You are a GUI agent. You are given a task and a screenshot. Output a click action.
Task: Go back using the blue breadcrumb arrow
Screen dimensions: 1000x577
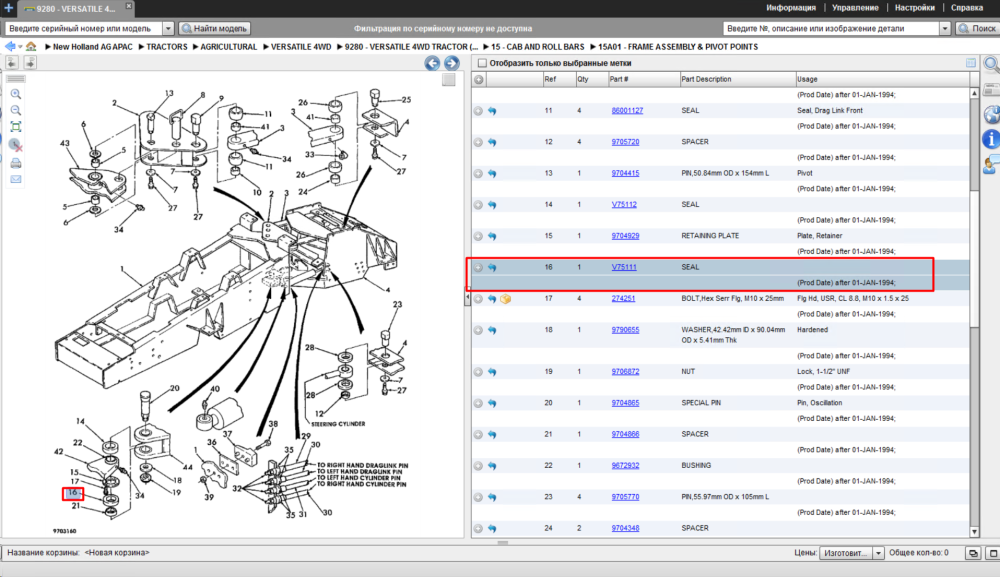(x=10, y=47)
